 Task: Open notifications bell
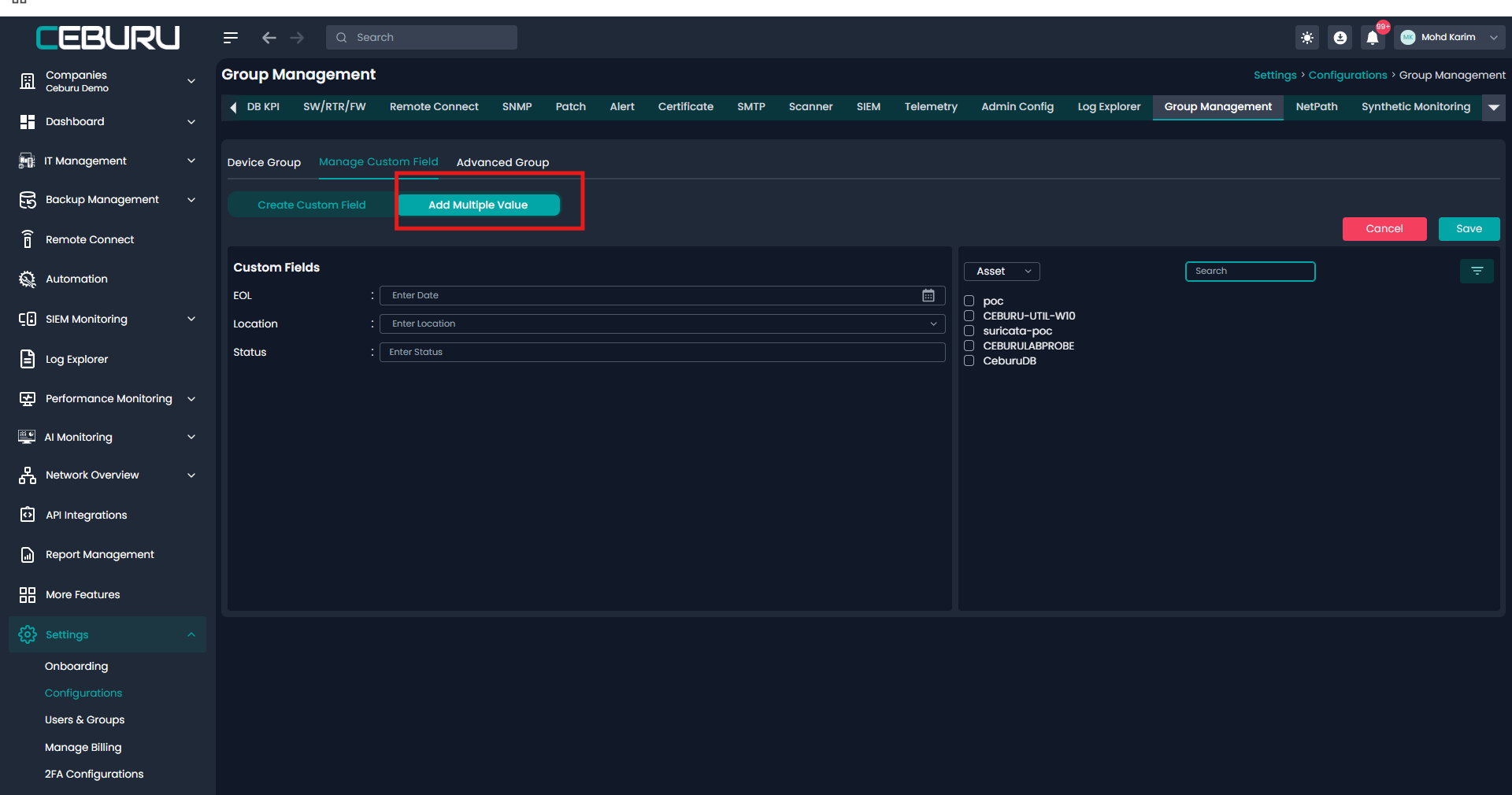click(1373, 38)
